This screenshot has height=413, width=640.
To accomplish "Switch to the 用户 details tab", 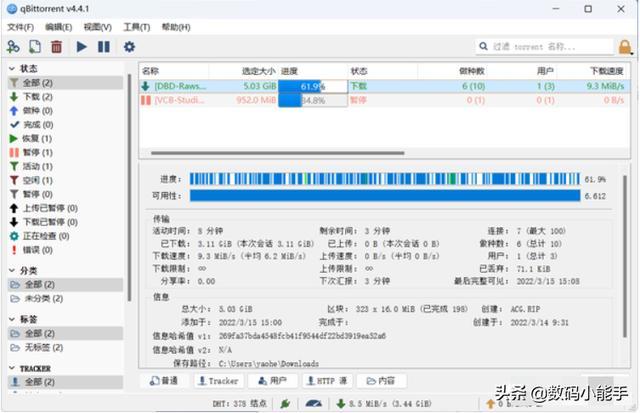I will tap(273, 381).
